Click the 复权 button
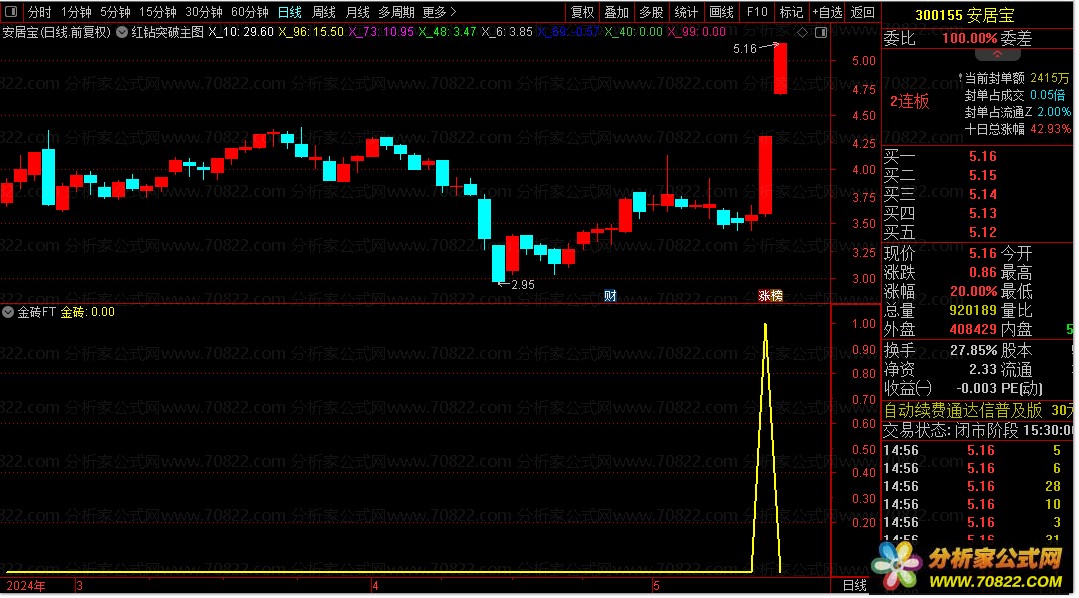Viewport: 1079px width, 598px height. click(x=582, y=12)
